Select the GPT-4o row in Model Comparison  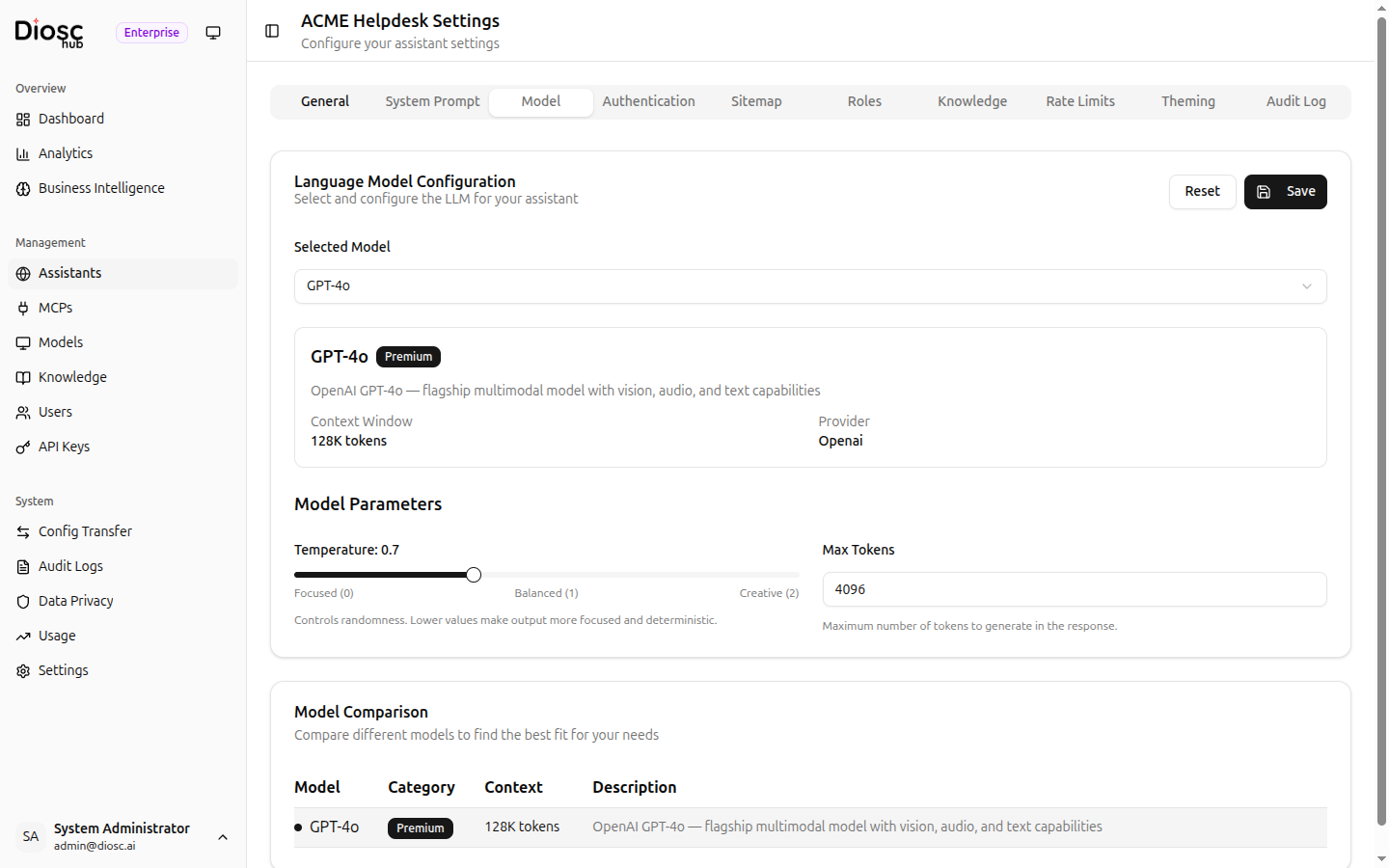(810, 827)
